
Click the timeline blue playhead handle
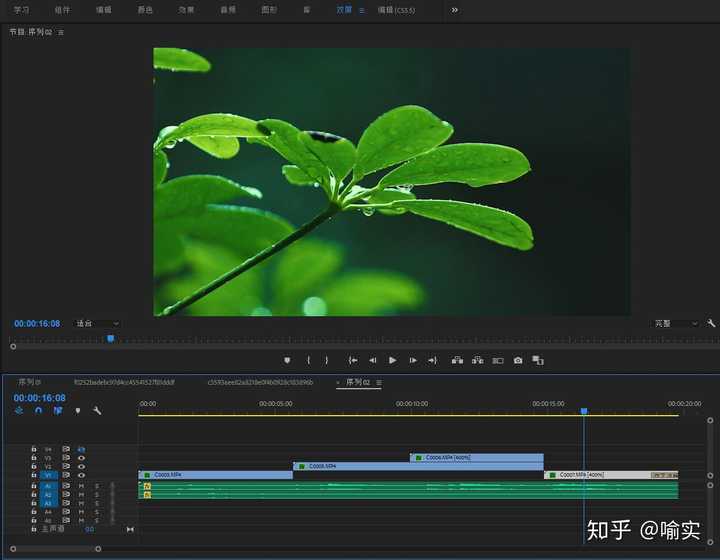(x=584, y=411)
